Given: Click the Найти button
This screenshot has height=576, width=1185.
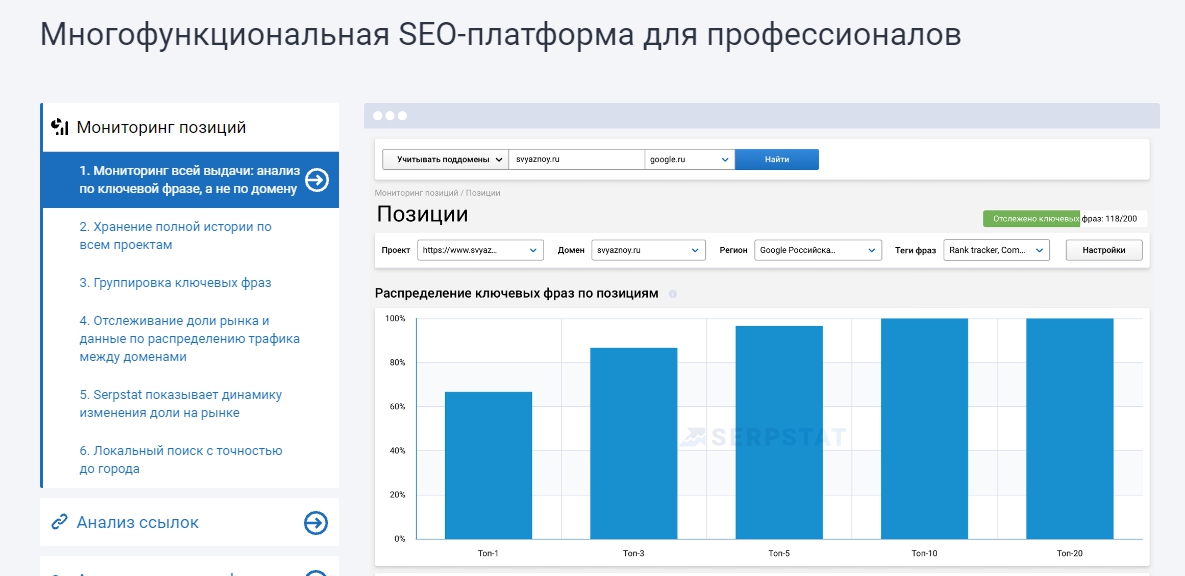Looking at the screenshot, I should point(777,159).
